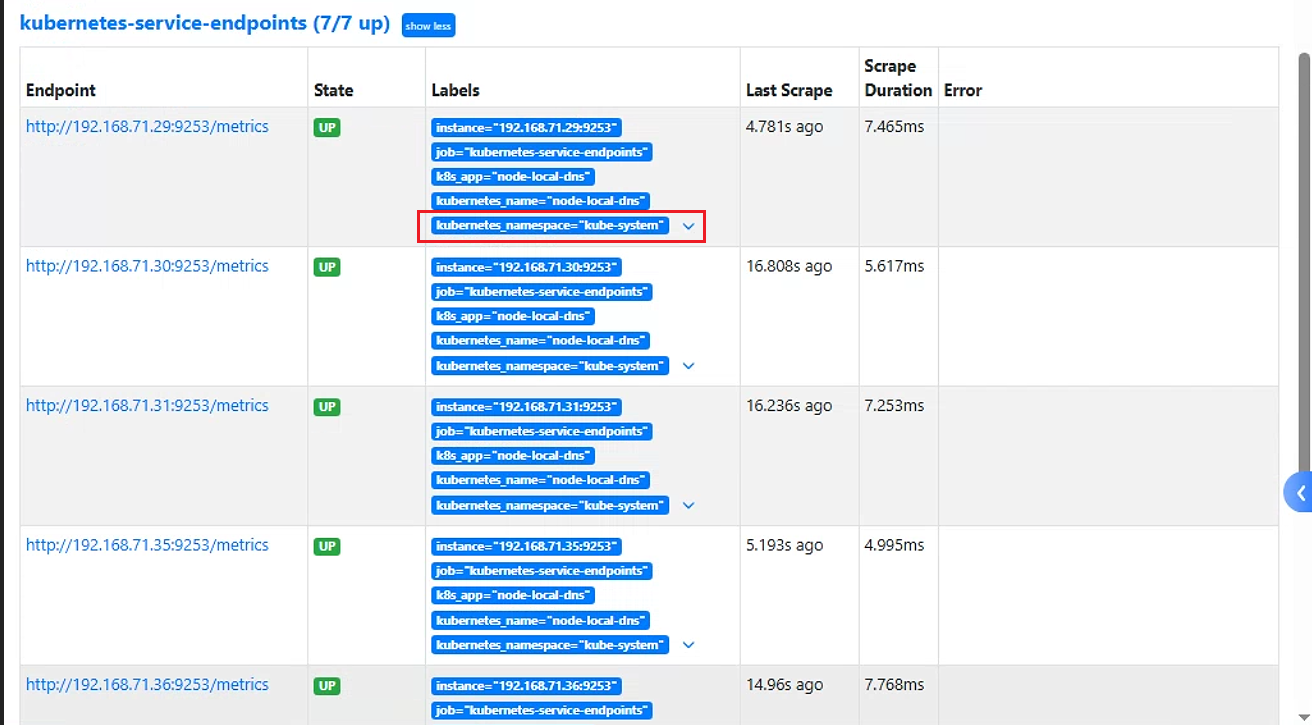Click the Last Scrape column header
This screenshot has height=725, width=1312.
[x=789, y=90]
